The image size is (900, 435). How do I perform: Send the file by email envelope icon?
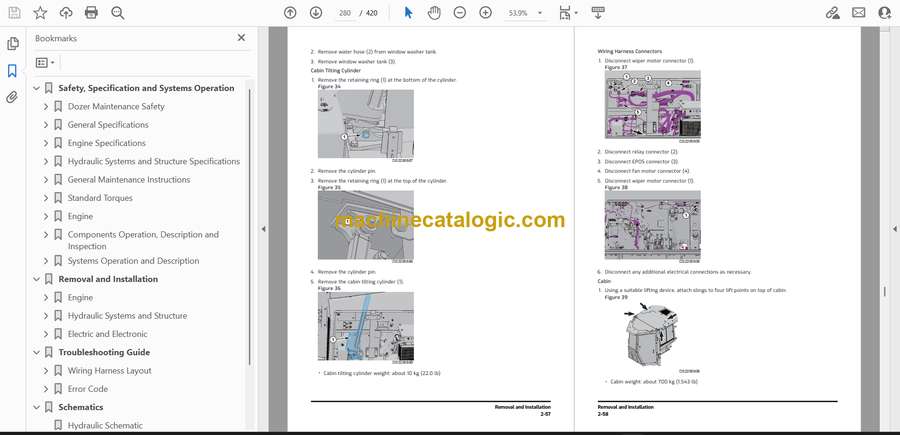coord(859,13)
